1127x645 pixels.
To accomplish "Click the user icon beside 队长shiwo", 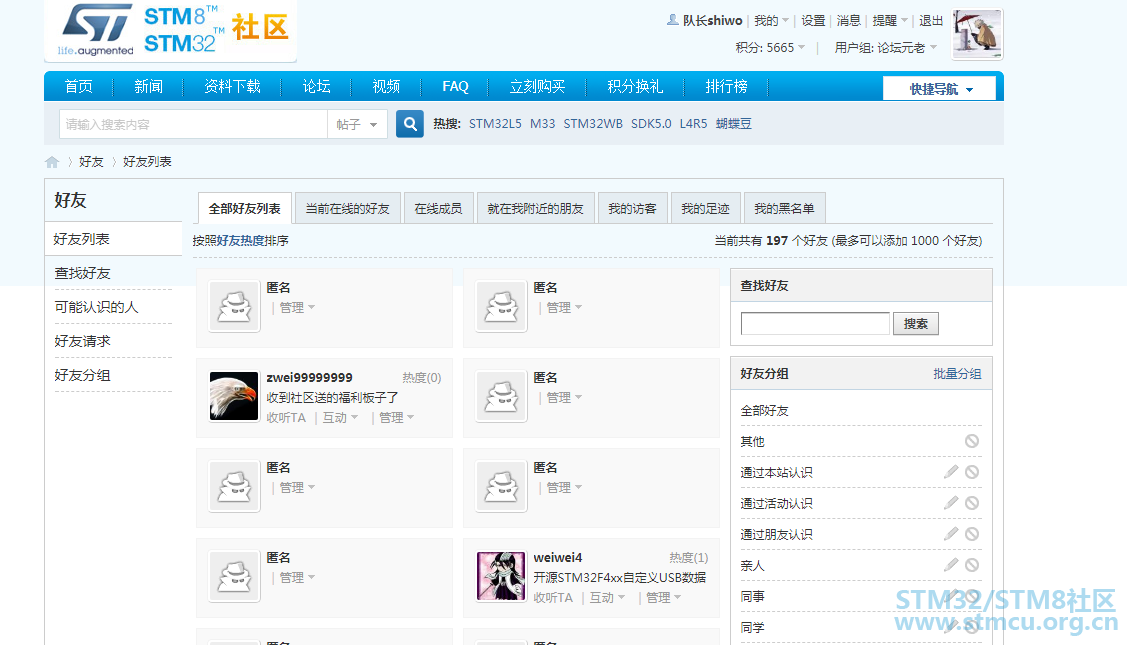I will (x=673, y=20).
